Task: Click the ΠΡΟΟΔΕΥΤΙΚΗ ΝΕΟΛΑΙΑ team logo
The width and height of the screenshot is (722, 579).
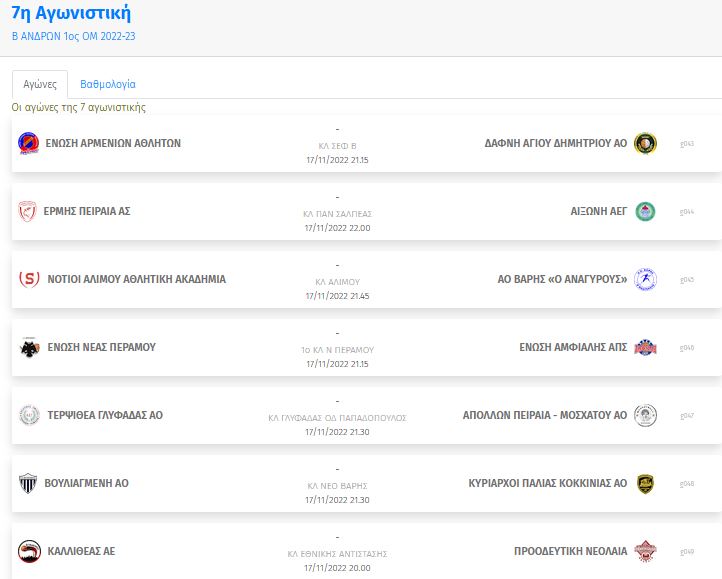Action: coord(646,551)
